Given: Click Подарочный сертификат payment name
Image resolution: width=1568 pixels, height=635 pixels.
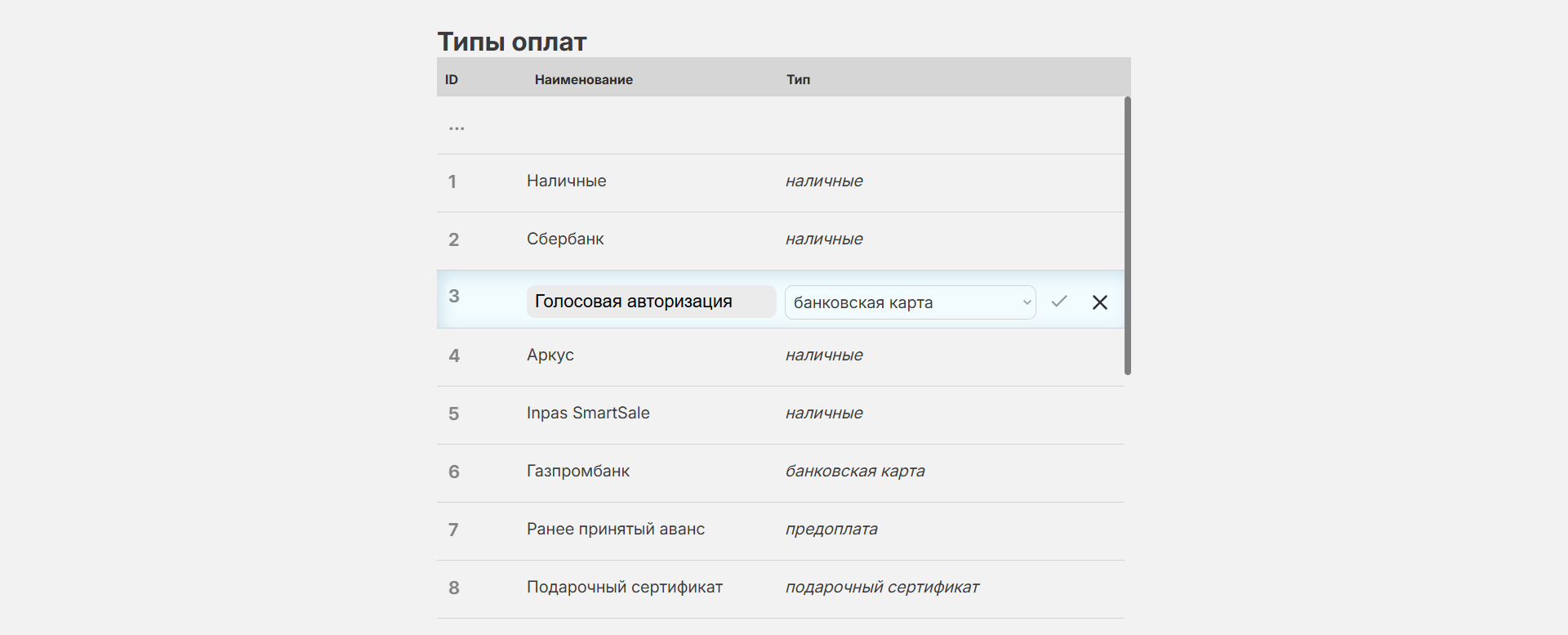Looking at the screenshot, I should (x=624, y=588).
